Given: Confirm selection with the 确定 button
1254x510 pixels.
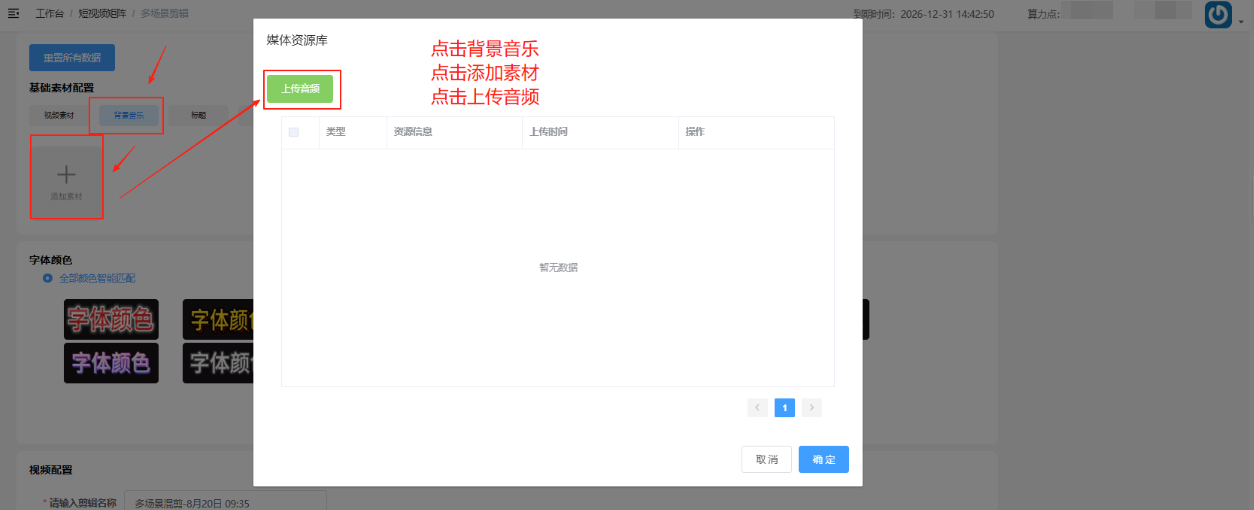Looking at the screenshot, I should click(x=823, y=459).
